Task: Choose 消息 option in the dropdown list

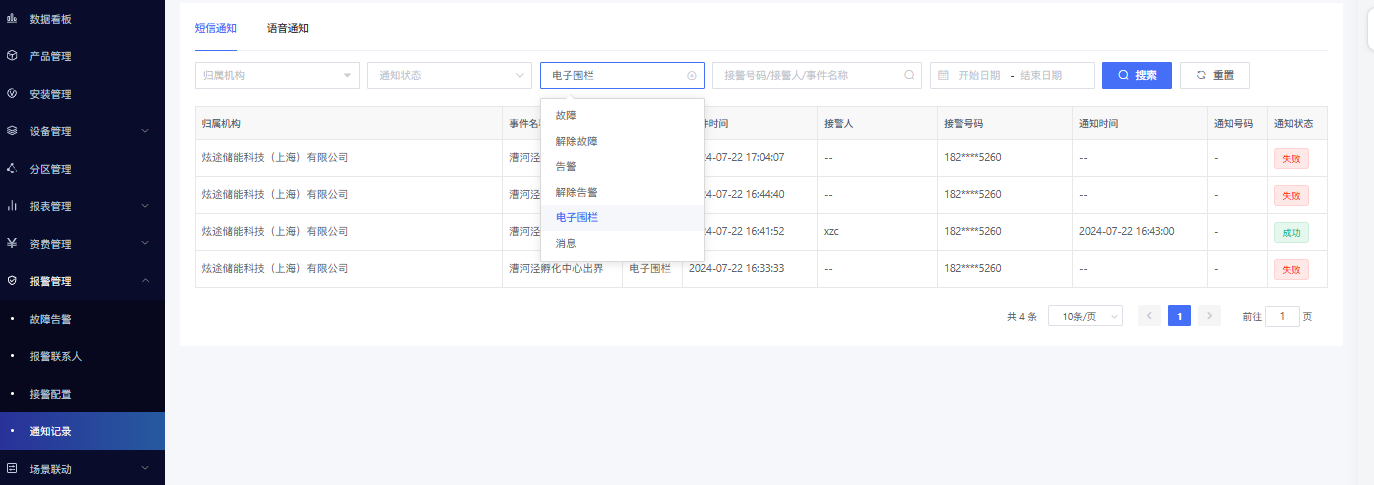Action: 566,243
